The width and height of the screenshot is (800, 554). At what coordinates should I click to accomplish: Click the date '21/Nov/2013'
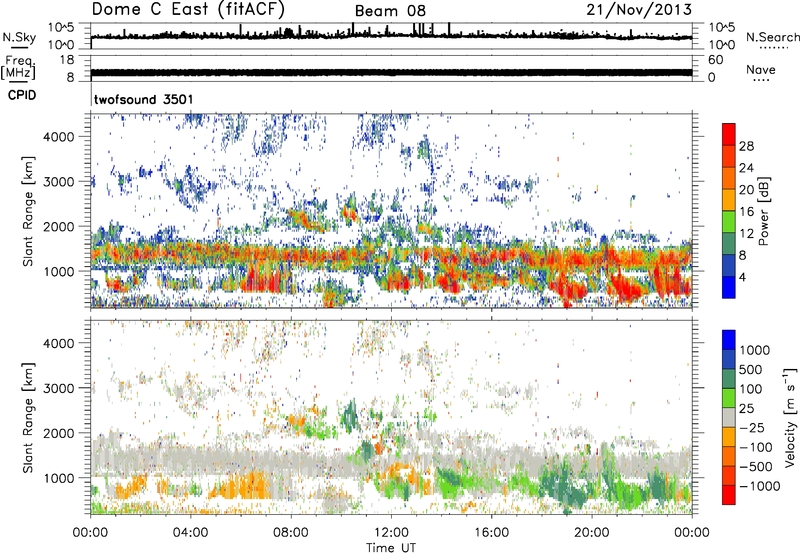pos(639,9)
